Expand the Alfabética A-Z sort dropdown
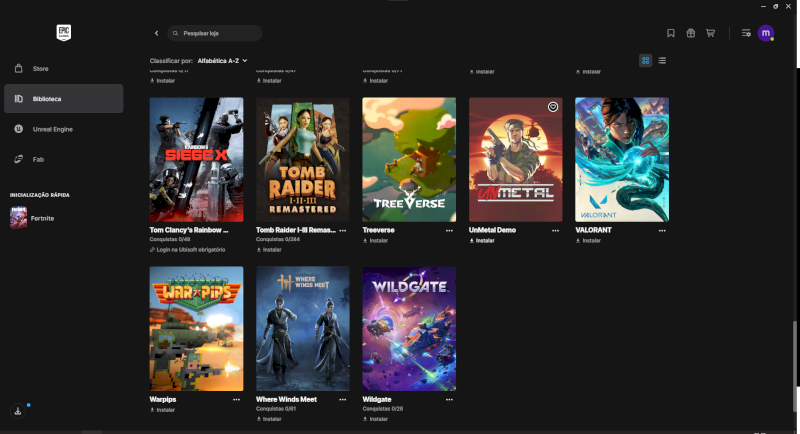 222,61
